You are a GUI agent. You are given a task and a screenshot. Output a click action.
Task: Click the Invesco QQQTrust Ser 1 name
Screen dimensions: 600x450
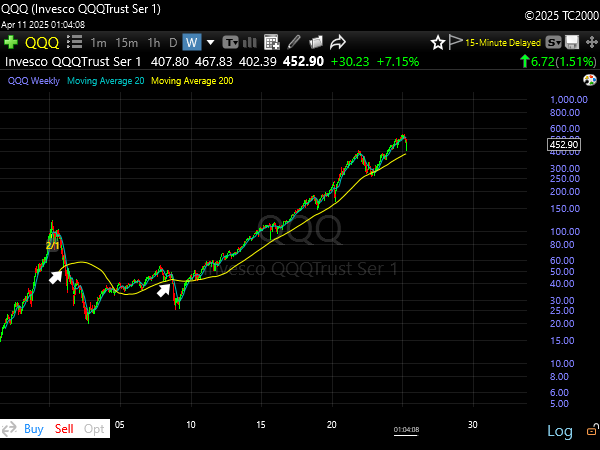pyautogui.click(x=73, y=62)
